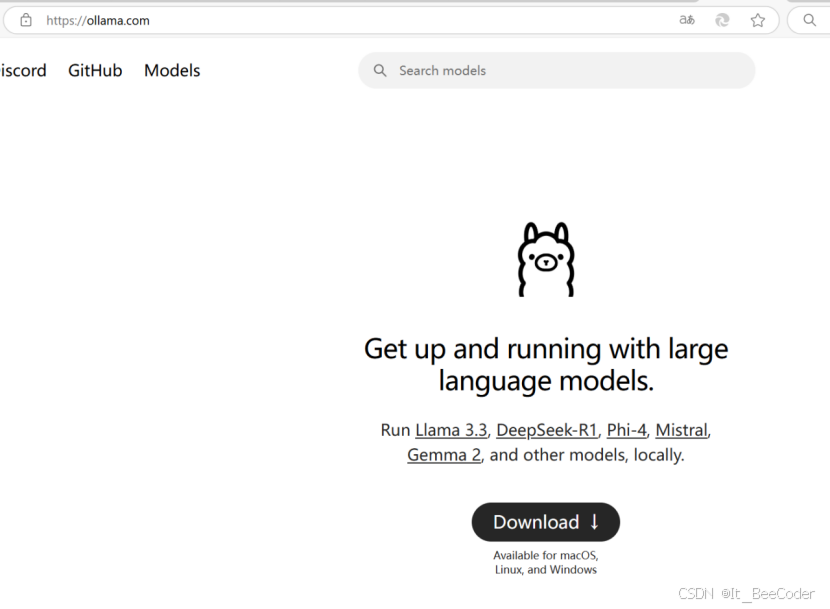This screenshot has height=609, width=830.
Task: Focus the Search models field
Action: point(556,70)
